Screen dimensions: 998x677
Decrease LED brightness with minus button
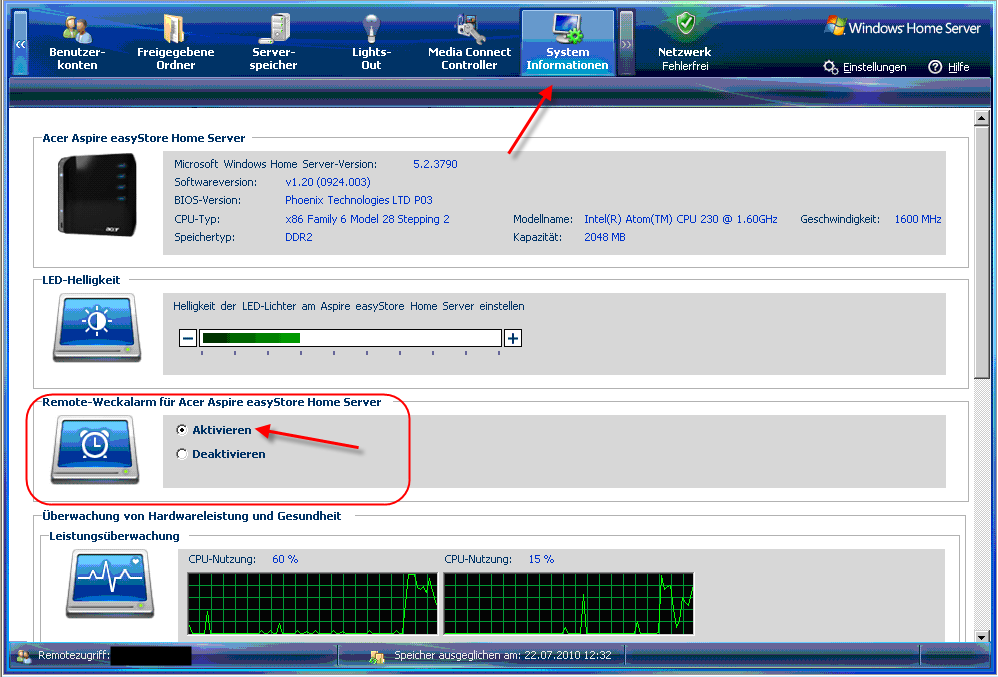pyautogui.click(x=188, y=338)
